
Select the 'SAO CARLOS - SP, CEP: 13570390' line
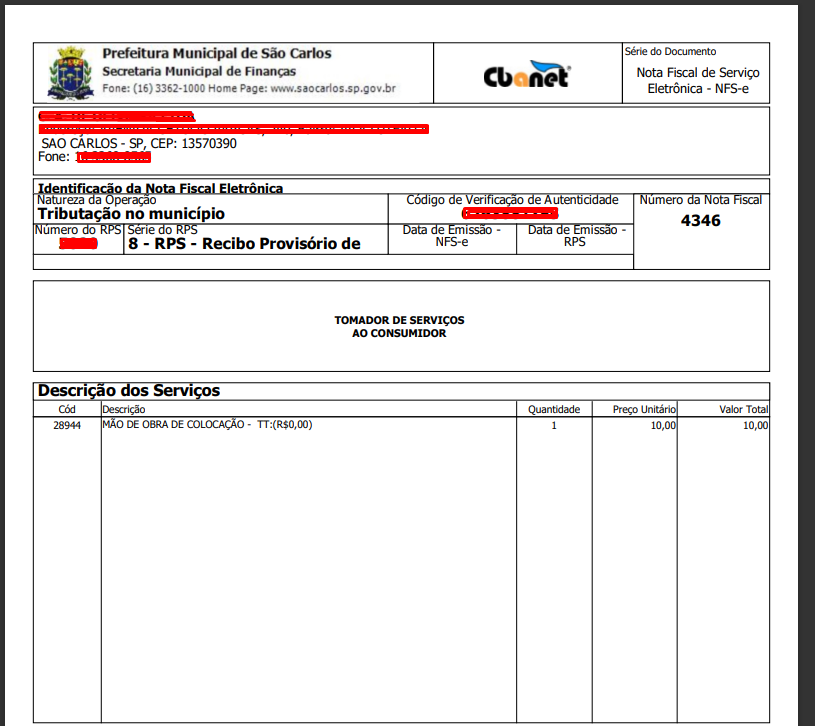click(x=139, y=143)
